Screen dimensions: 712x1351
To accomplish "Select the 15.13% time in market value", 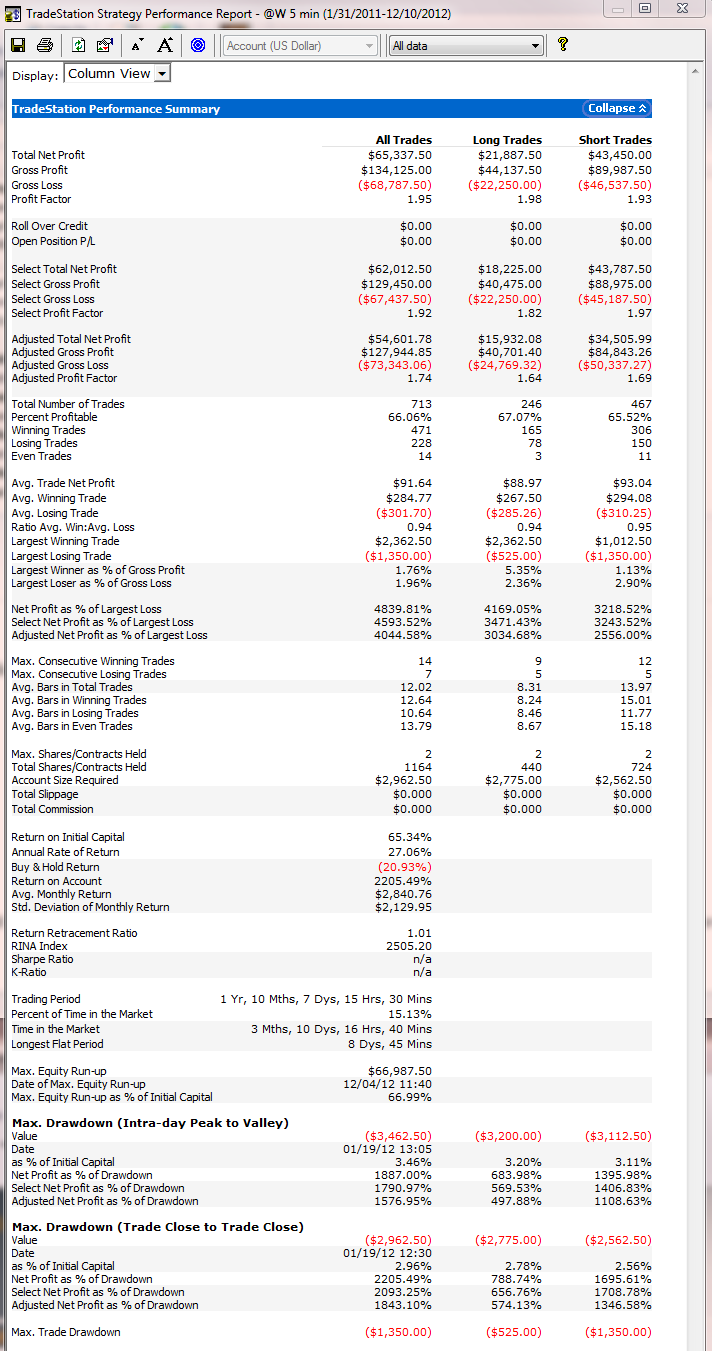I will [x=410, y=1014].
